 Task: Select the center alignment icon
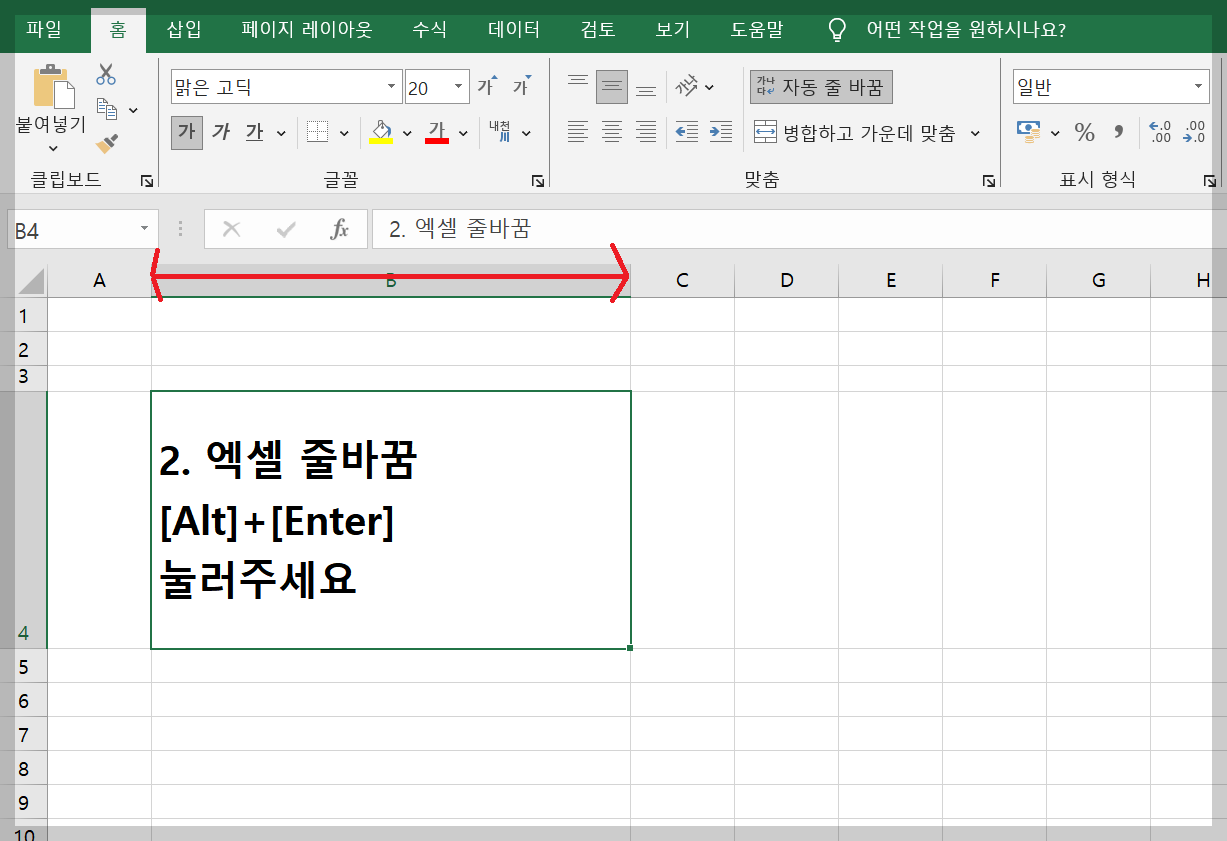[x=611, y=131]
